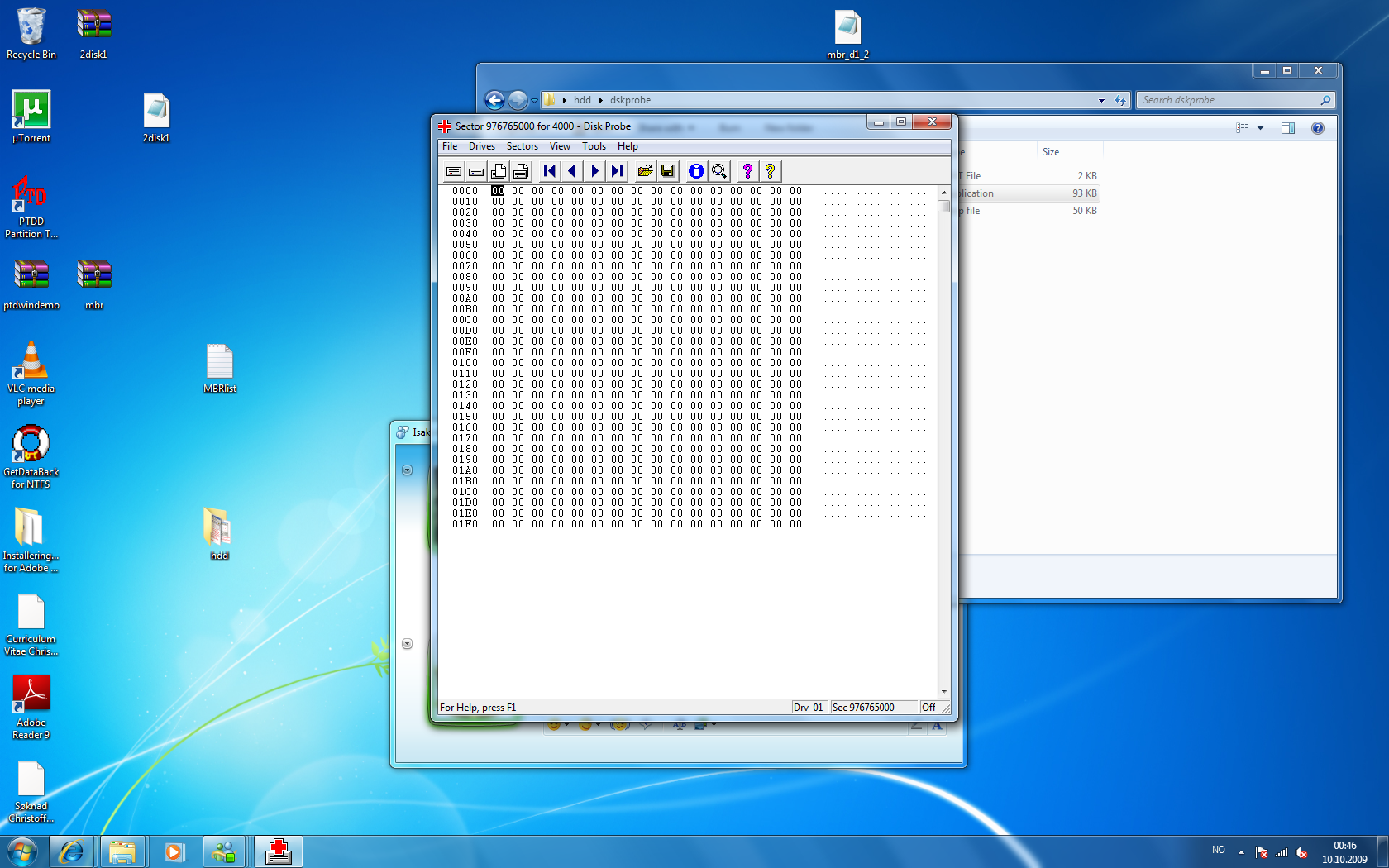
Task: Select the µTorrent desktop shortcut
Action: click(x=31, y=117)
